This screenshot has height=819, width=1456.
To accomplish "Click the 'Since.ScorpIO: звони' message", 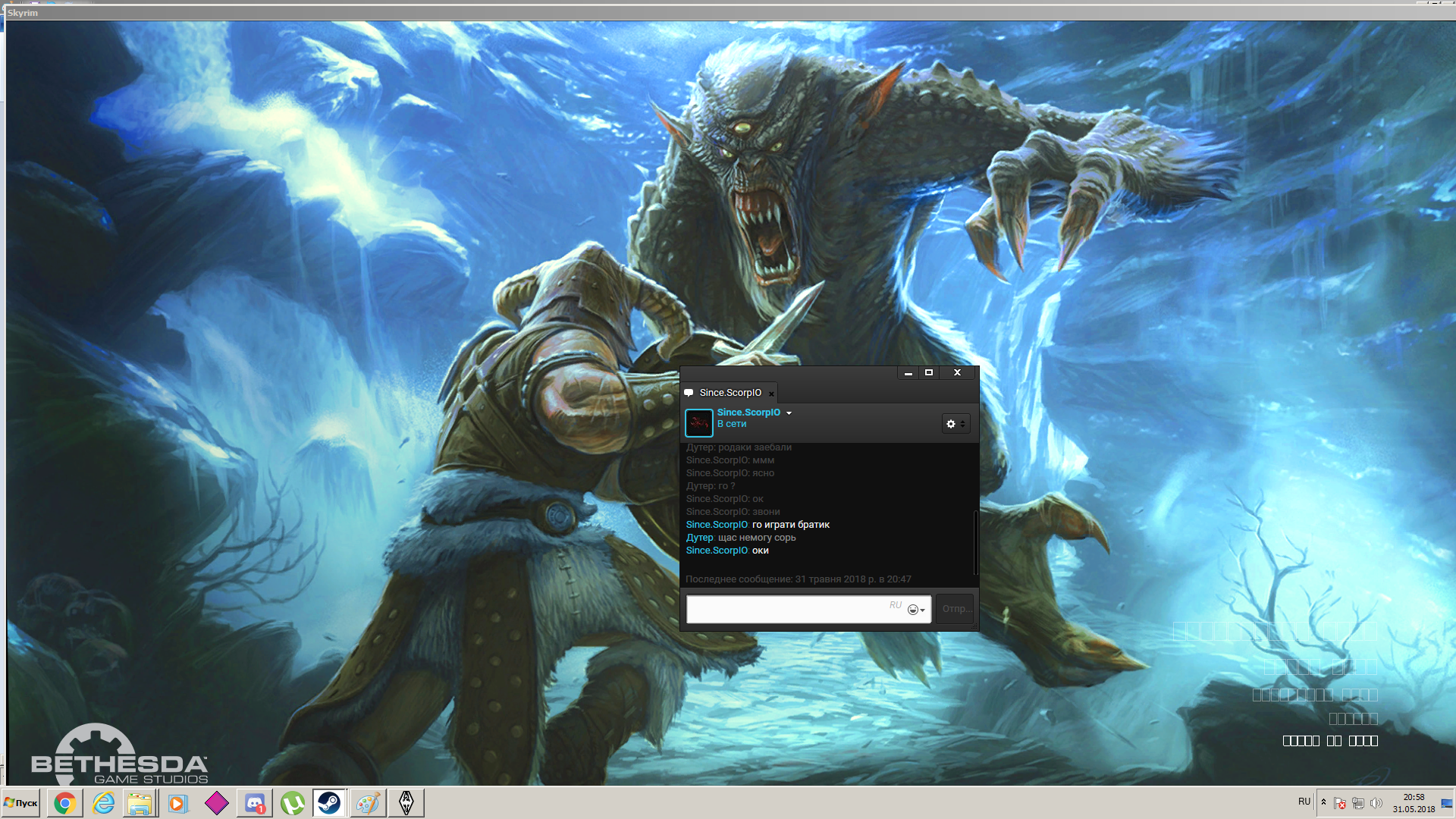I will [733, 512].
